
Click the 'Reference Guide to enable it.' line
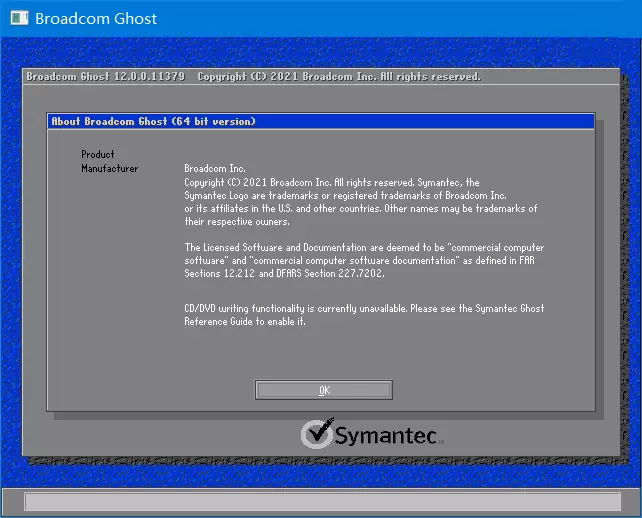point(245,321)
